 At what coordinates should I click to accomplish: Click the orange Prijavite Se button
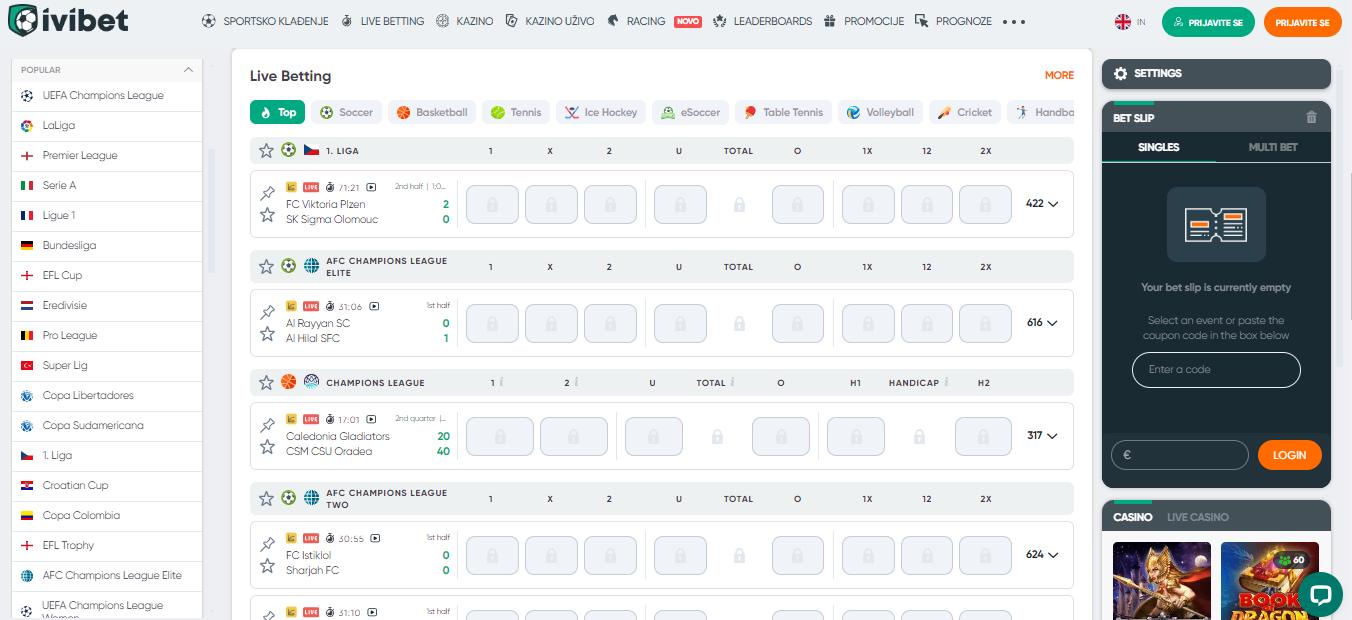click(x=1302, y=22)
